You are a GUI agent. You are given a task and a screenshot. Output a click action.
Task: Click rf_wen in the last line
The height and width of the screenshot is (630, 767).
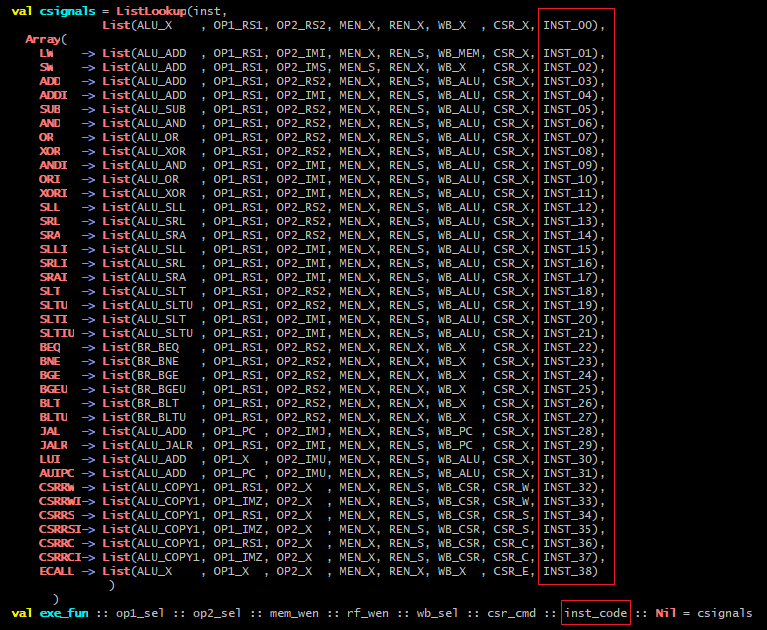coord(367,613)
